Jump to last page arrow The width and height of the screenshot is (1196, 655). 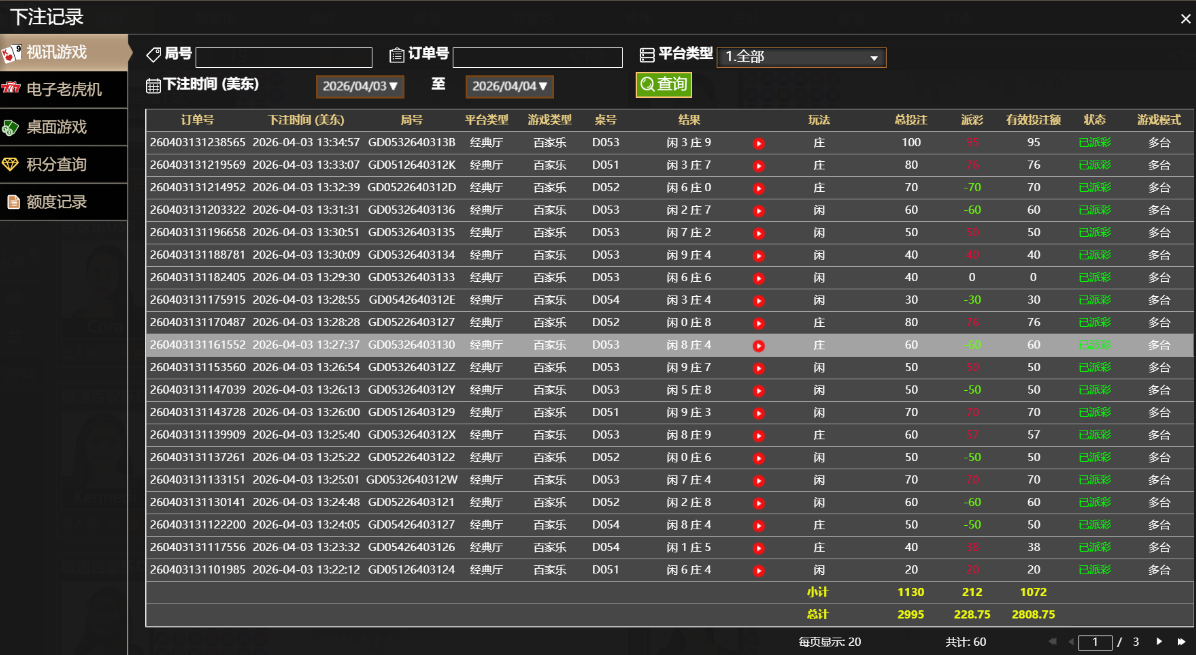1181,642
